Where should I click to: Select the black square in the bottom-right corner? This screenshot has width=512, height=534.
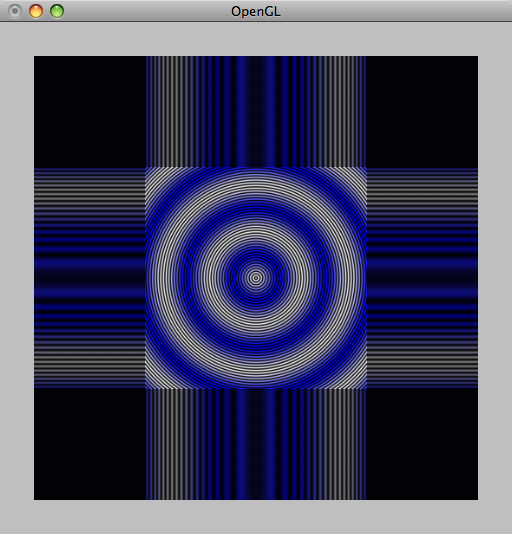pyautogui.click(x=422, y=444)
